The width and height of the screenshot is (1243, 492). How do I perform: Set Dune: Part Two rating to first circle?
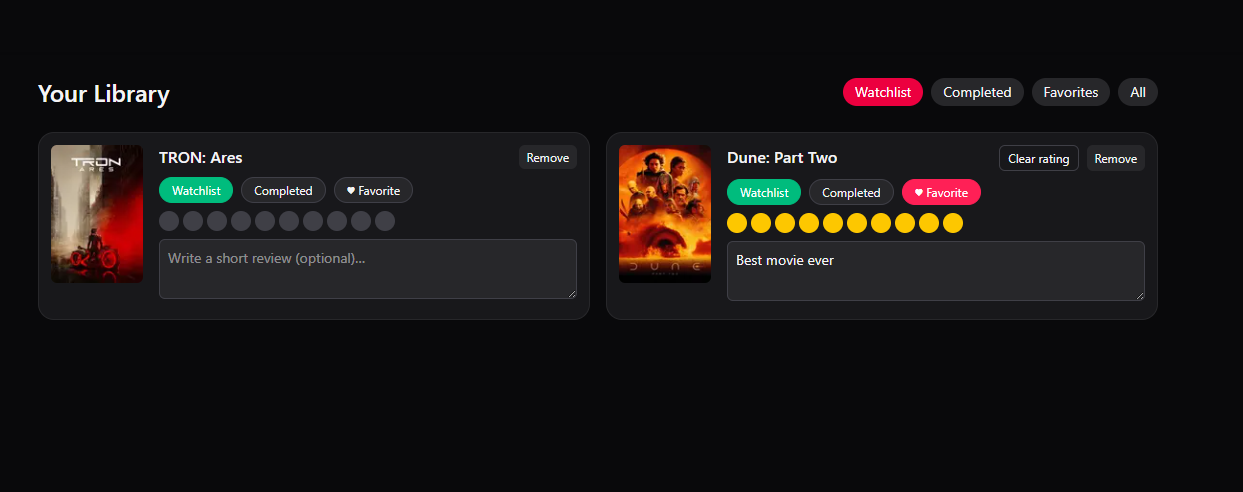pyautogui.click(x=737, y=223)
